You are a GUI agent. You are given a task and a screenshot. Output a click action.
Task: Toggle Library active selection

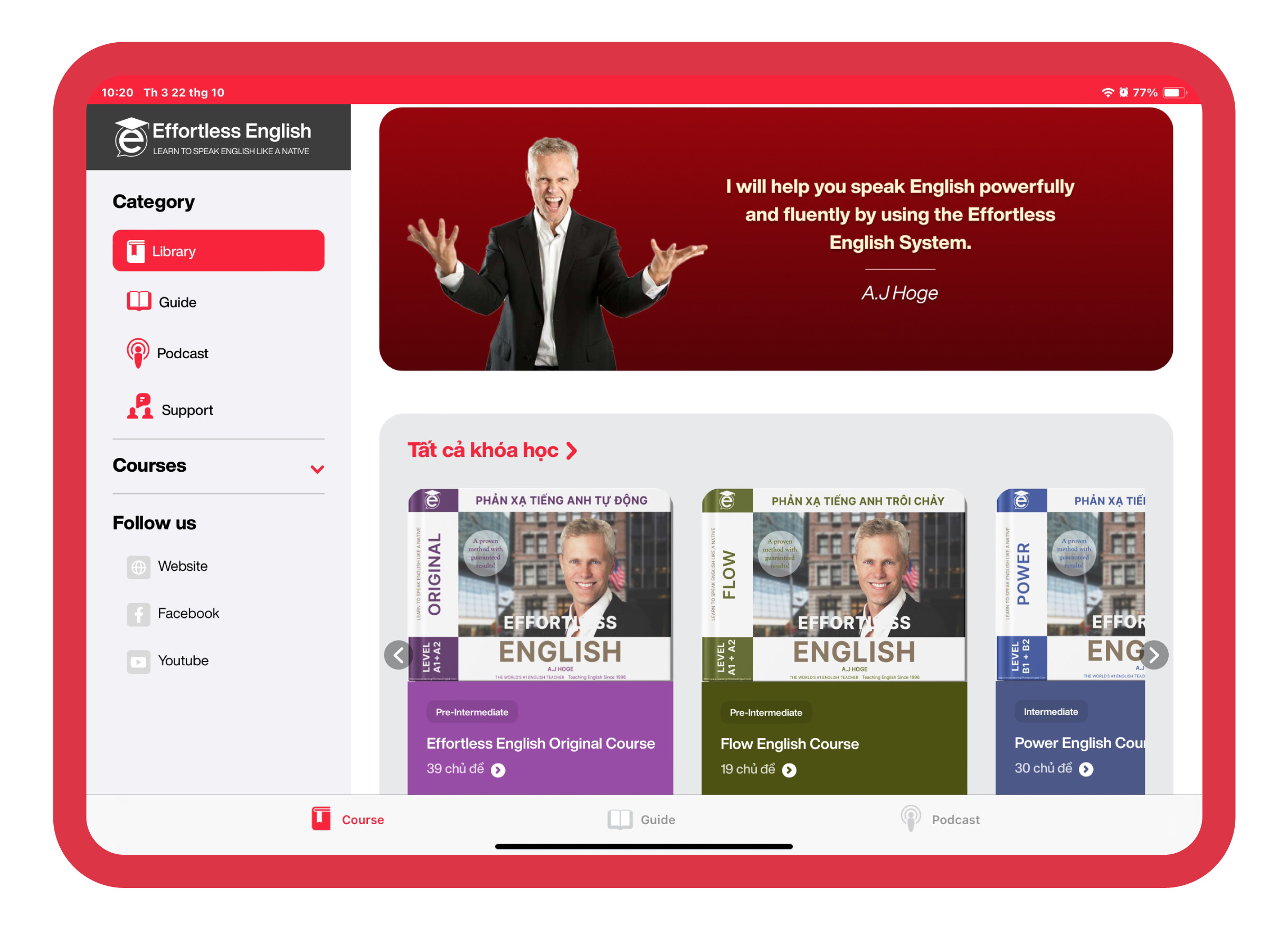click(220, 251)
